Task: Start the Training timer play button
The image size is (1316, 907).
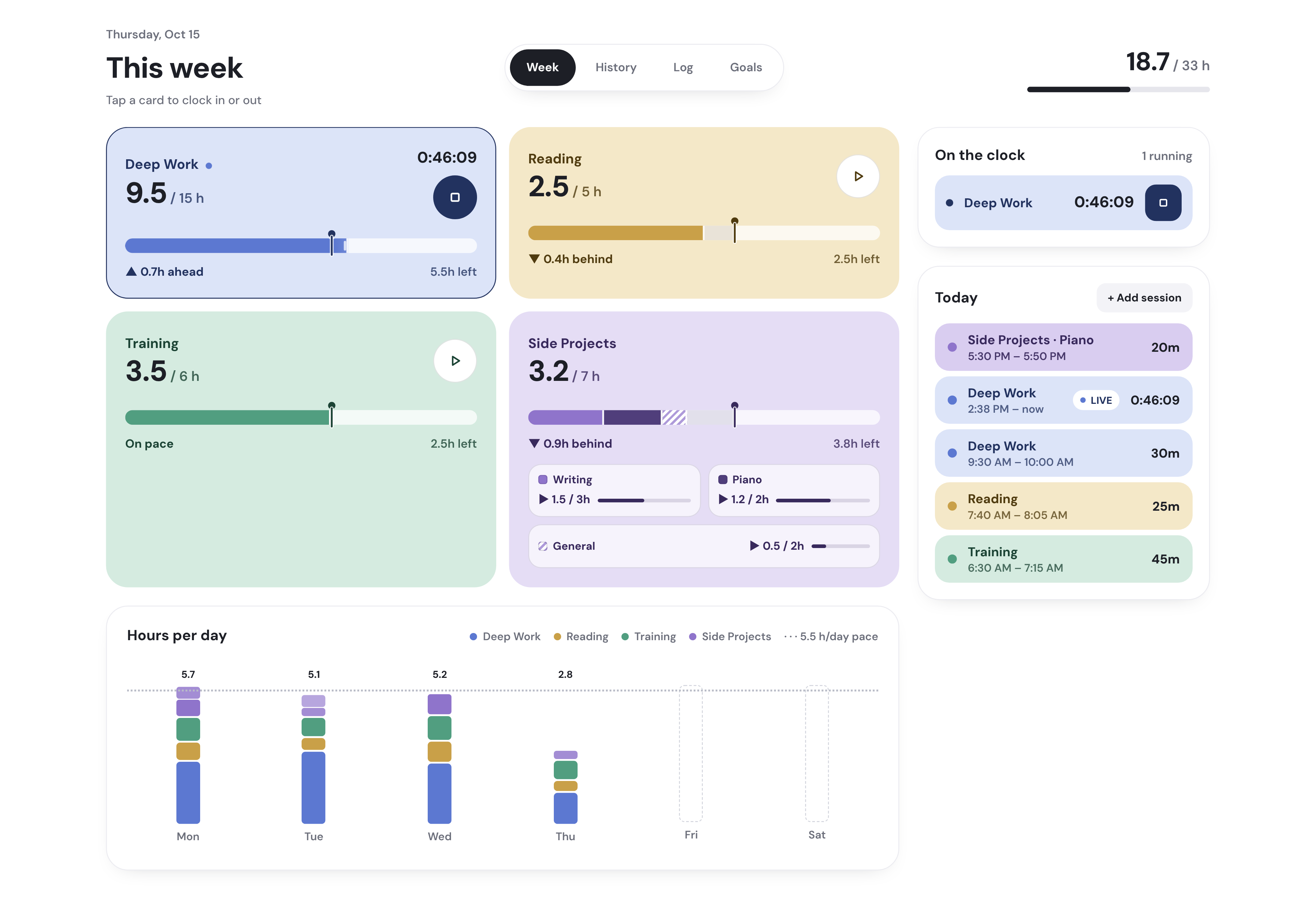Action: pyautogui.click(x=455, y=361)
